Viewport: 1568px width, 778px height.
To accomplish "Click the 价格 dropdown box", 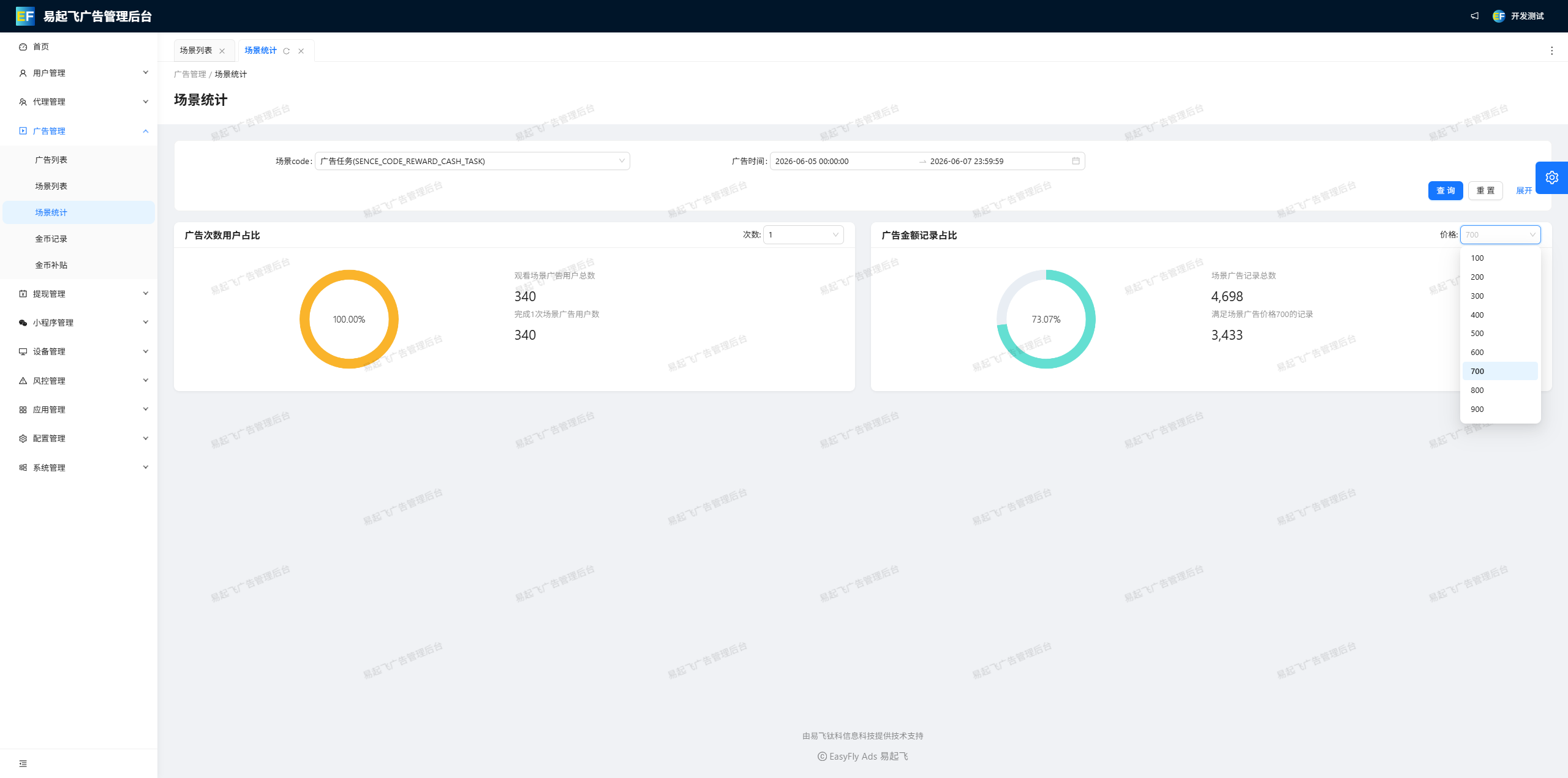I will [x=1500, y=234].
